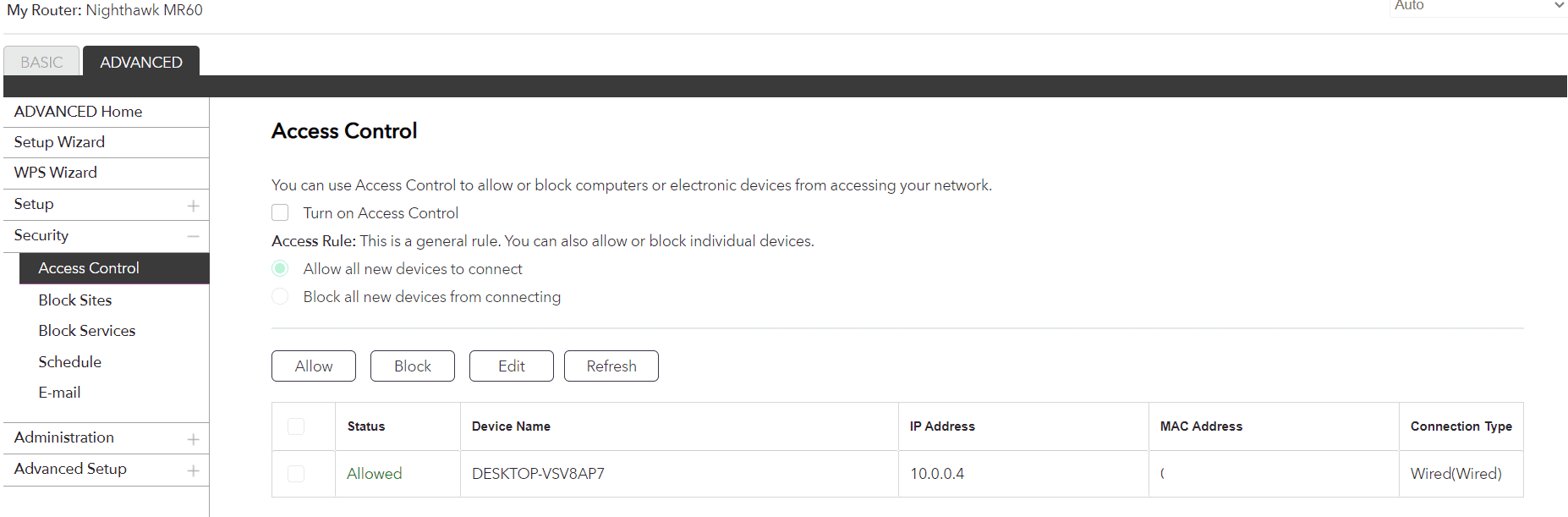Click the Allow button
The image size is (1568, 517).
point(314,366)
